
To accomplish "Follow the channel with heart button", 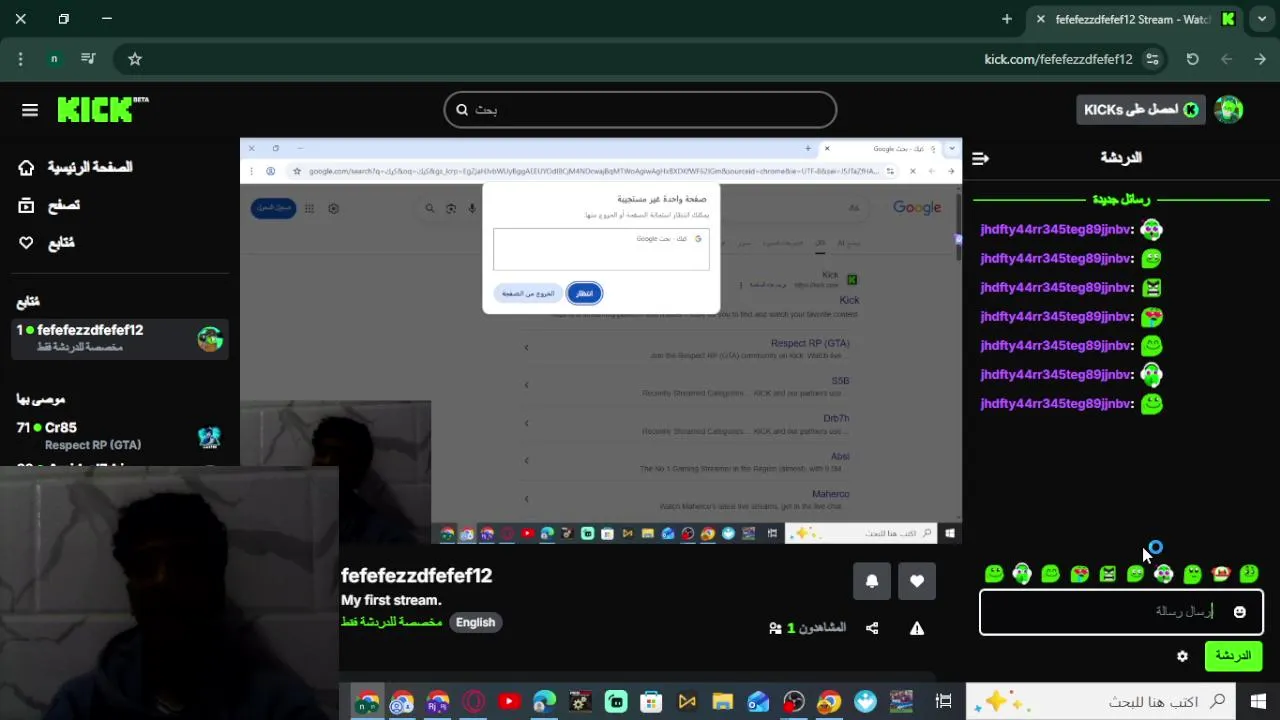I will tap(917, 581).
